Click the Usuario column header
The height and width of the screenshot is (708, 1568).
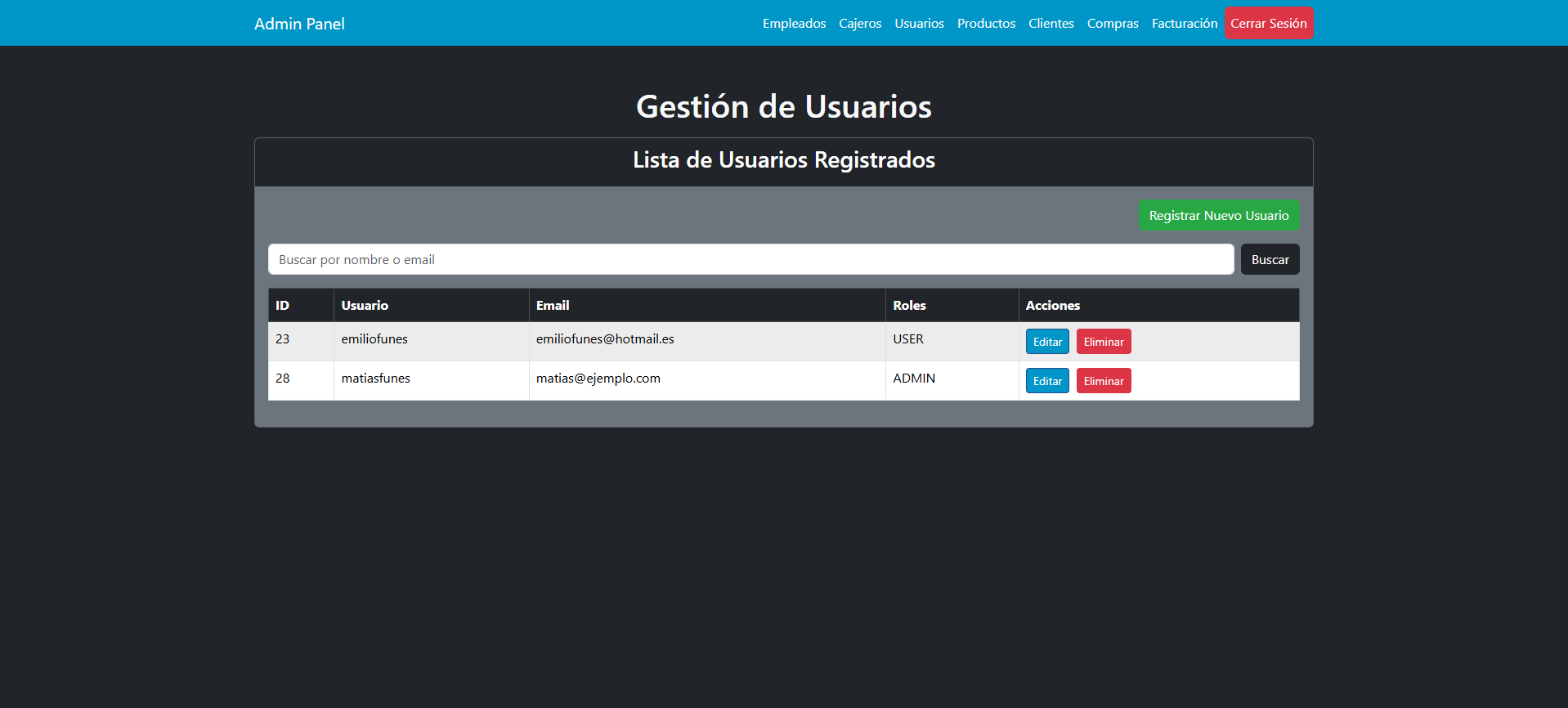pyautogui.click(x=365, y=306)
